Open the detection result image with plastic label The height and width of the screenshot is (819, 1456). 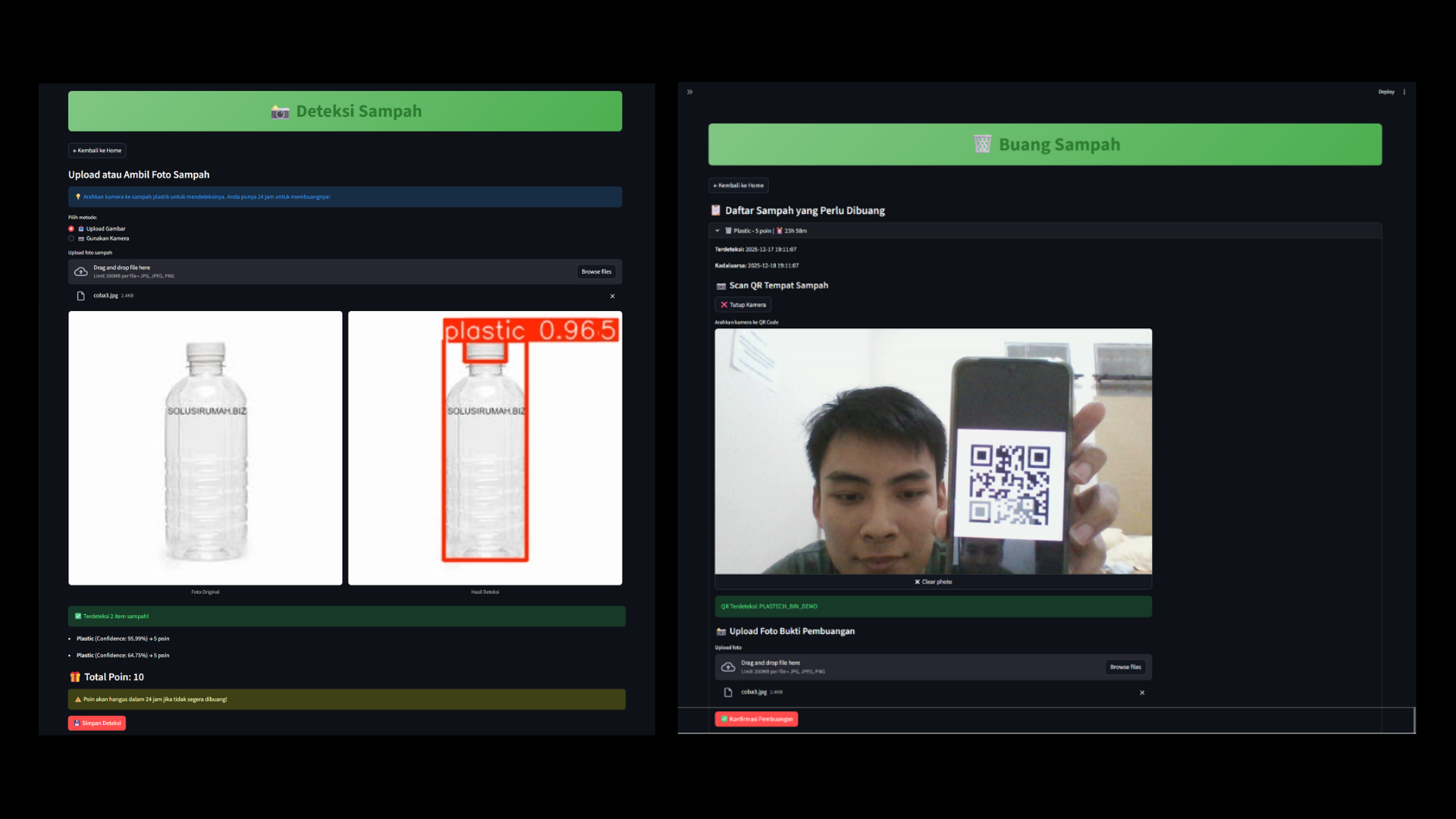485,447
